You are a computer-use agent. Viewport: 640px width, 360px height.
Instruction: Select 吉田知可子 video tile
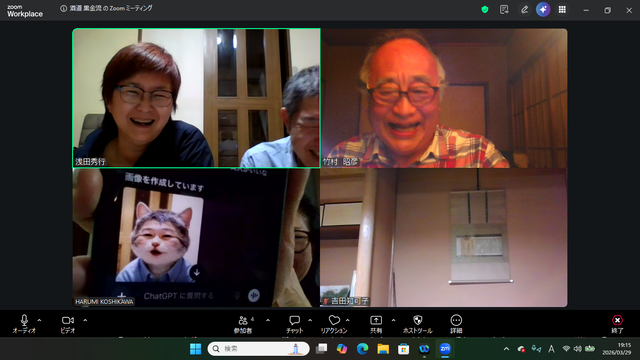[444, 238]
